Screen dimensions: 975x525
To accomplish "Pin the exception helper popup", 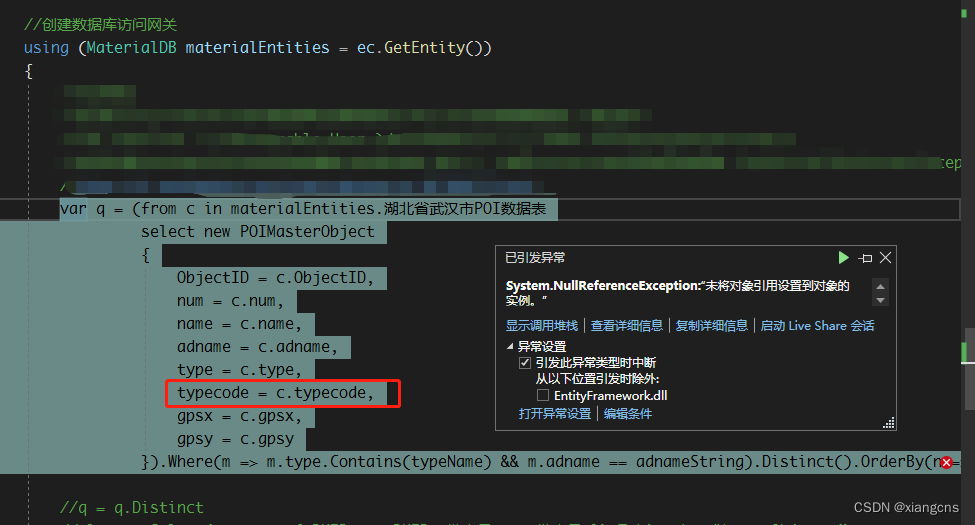I will [865, 258].
